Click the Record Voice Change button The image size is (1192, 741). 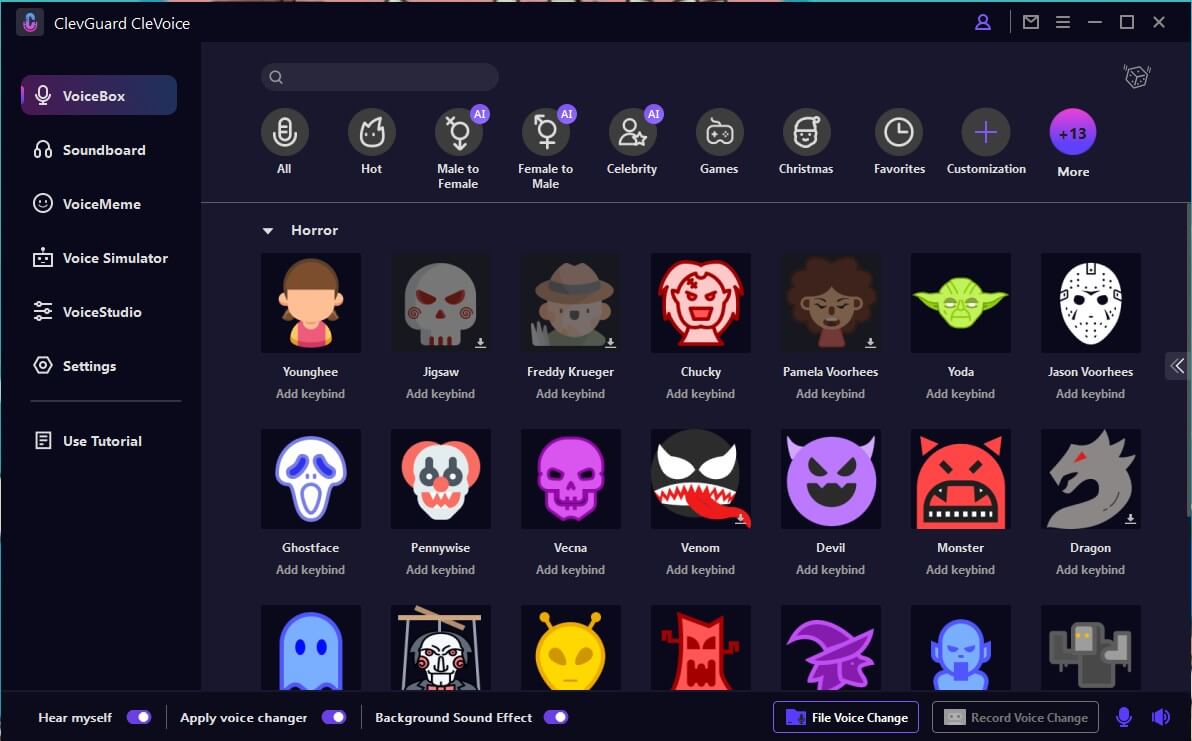(x=1015, y=717)
